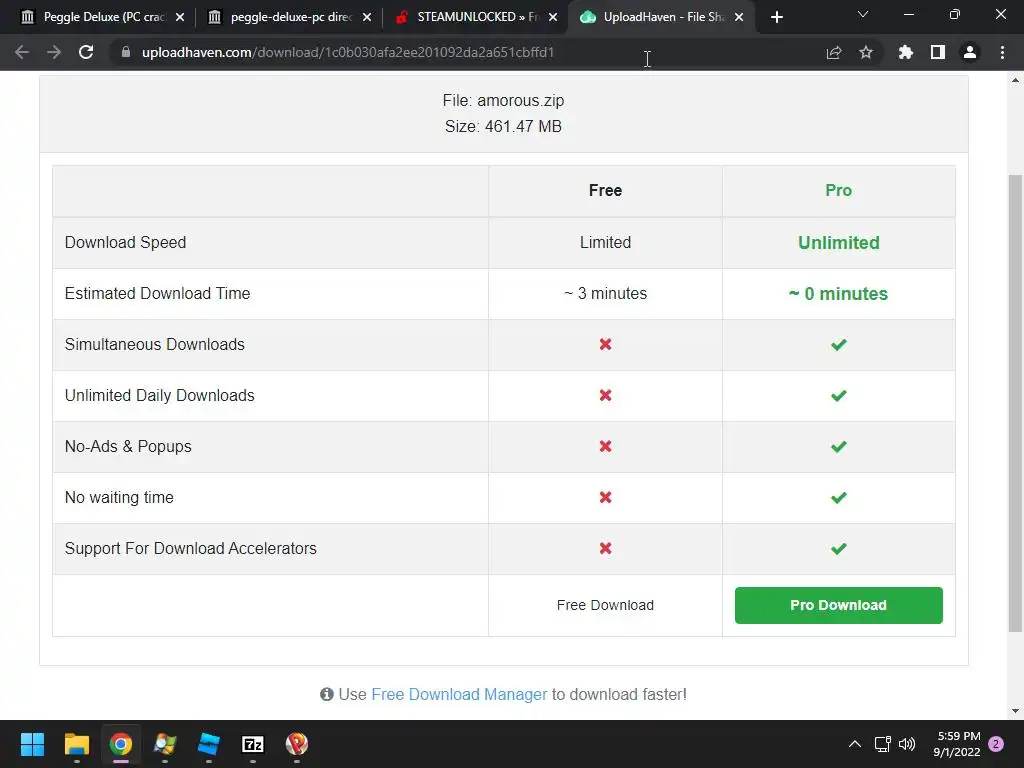Click the browser forward arrow

pos(54,52)
